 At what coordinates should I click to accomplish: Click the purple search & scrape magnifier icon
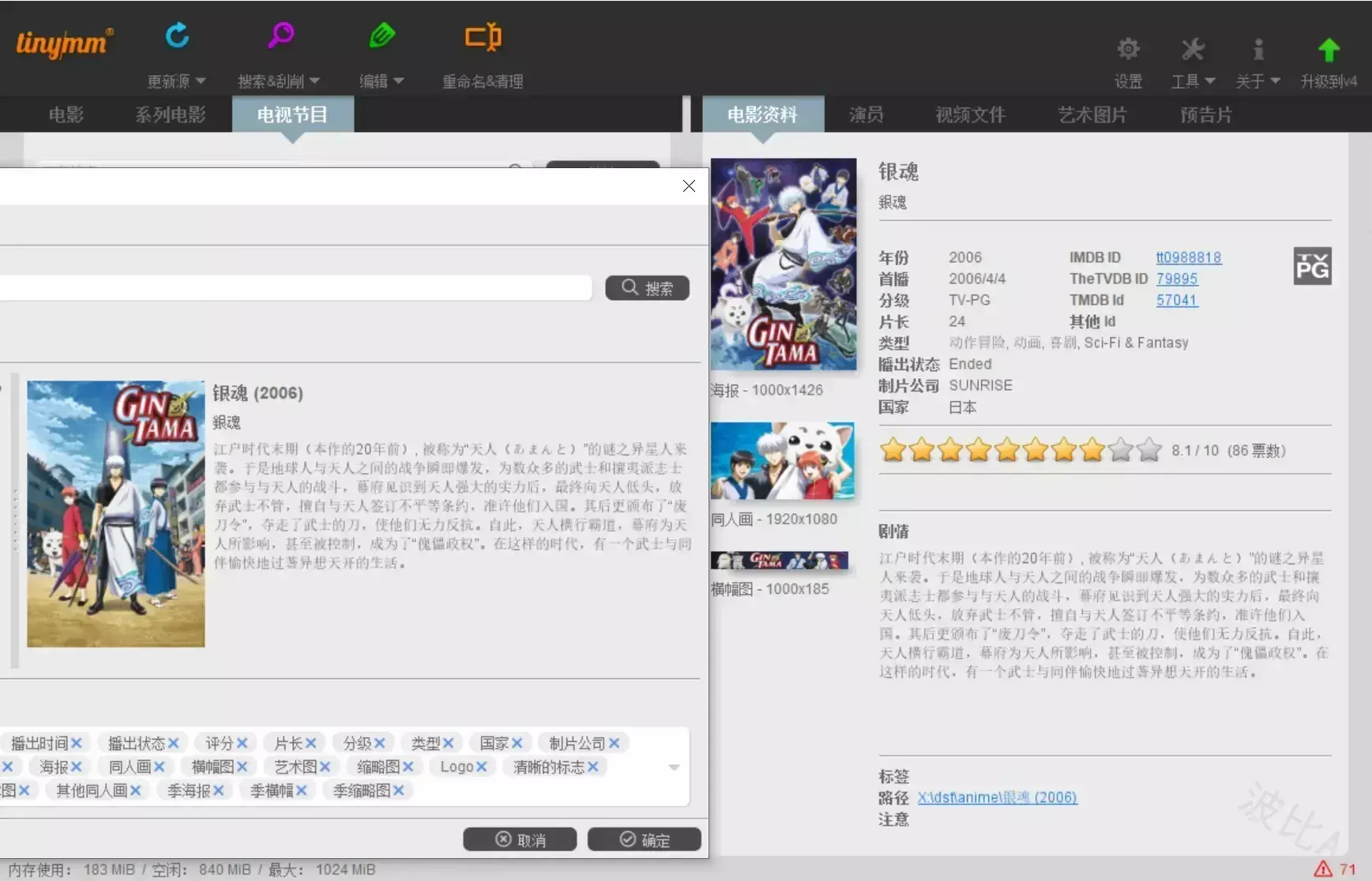[280, 36]
